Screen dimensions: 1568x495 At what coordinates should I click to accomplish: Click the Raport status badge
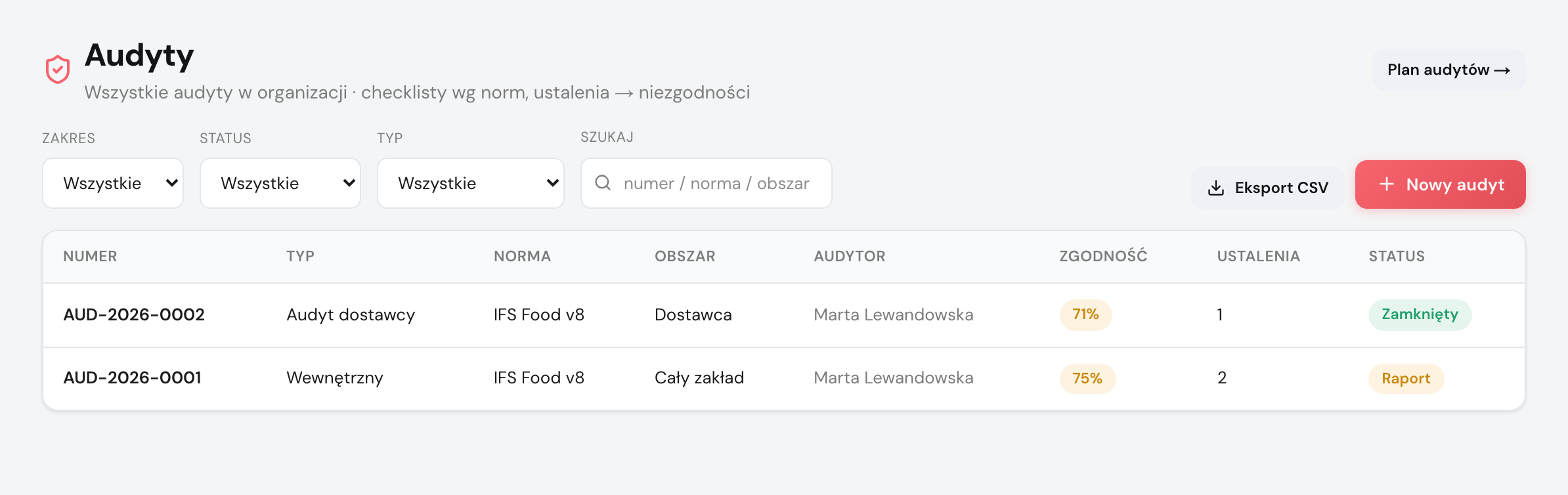(x=1406, y=378)
